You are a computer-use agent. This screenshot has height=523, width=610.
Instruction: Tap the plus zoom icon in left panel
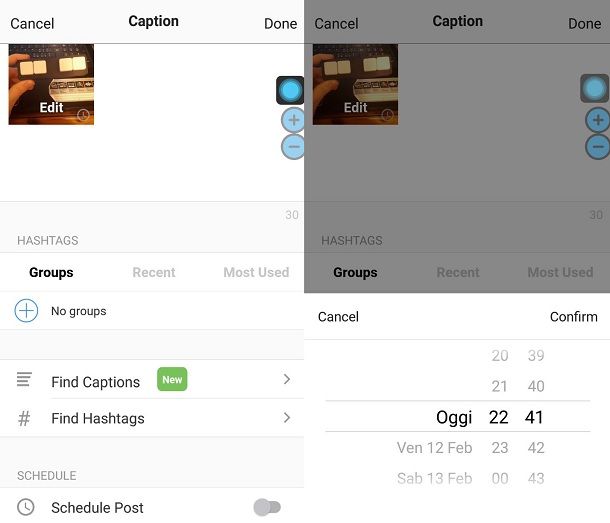pos(293,120)
